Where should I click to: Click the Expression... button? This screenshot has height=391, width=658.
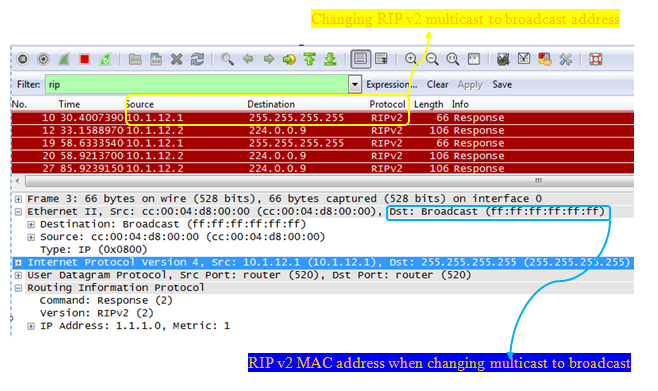[392, 84]
